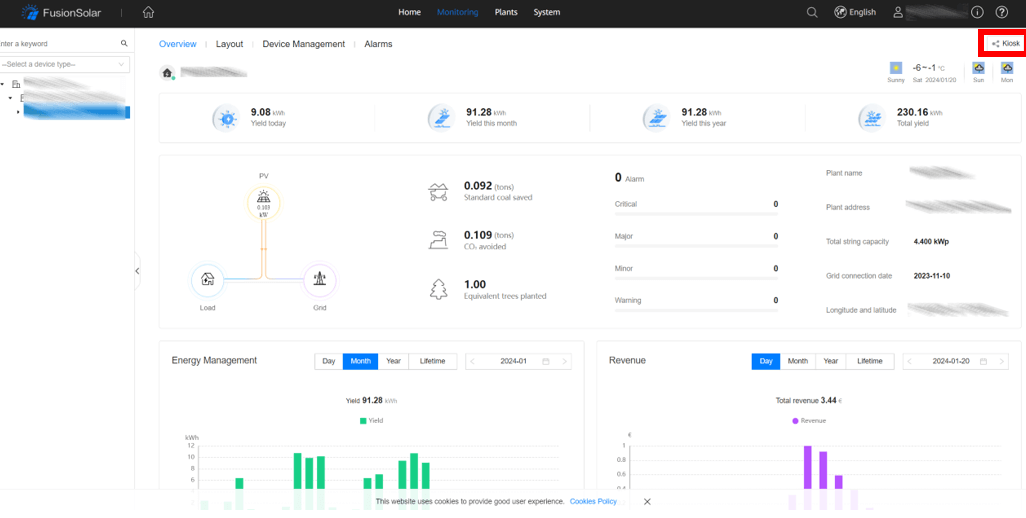Collapse the left sidebar panel handle
The width and height of the screenshot is (1026, 518).
click(137, 270)
